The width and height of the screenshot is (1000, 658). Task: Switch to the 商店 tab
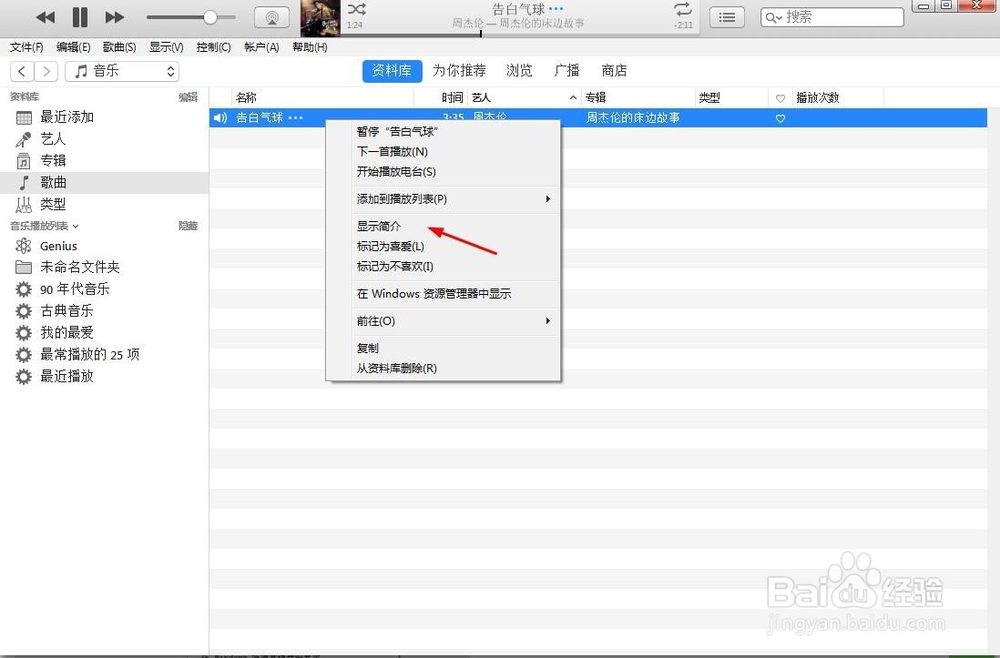[x=614, y=71]
